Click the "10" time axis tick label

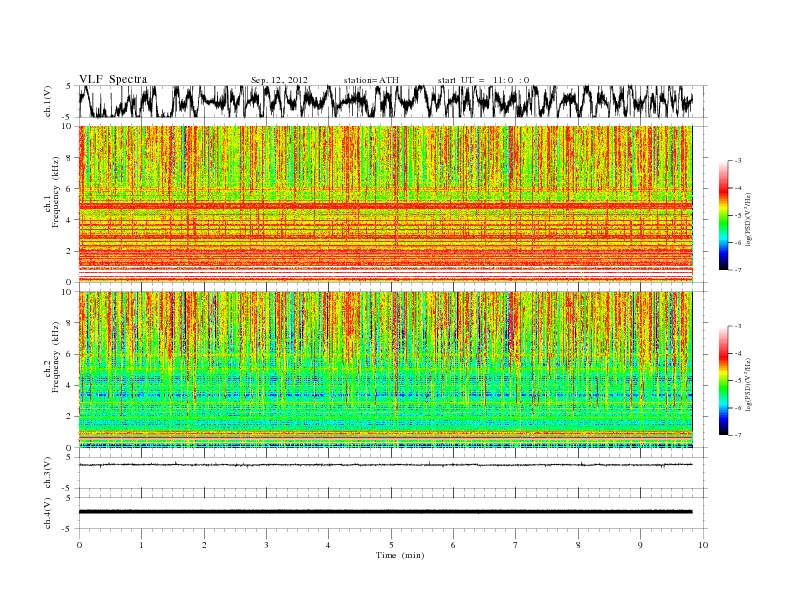pyautogui.click(x=703, y=545)
